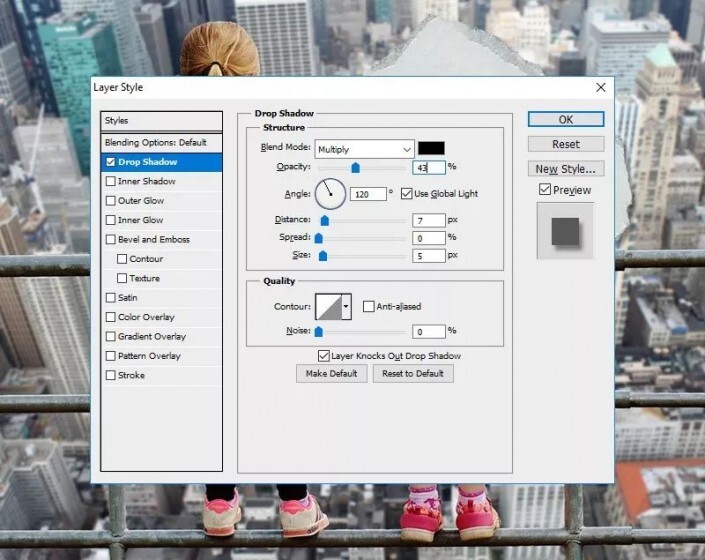Enable Anti-aliased checkbox
705x560 pixels.
click(369, 307)
